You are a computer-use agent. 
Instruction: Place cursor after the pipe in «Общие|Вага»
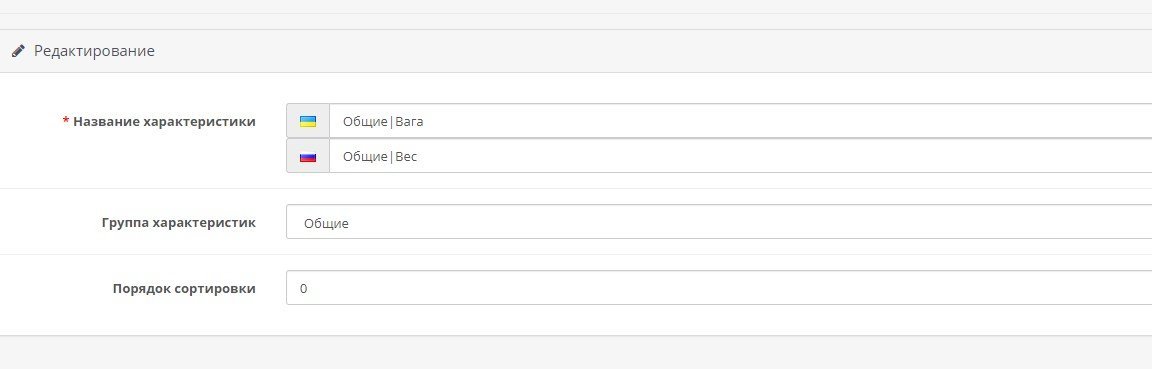tap(395, 122)
